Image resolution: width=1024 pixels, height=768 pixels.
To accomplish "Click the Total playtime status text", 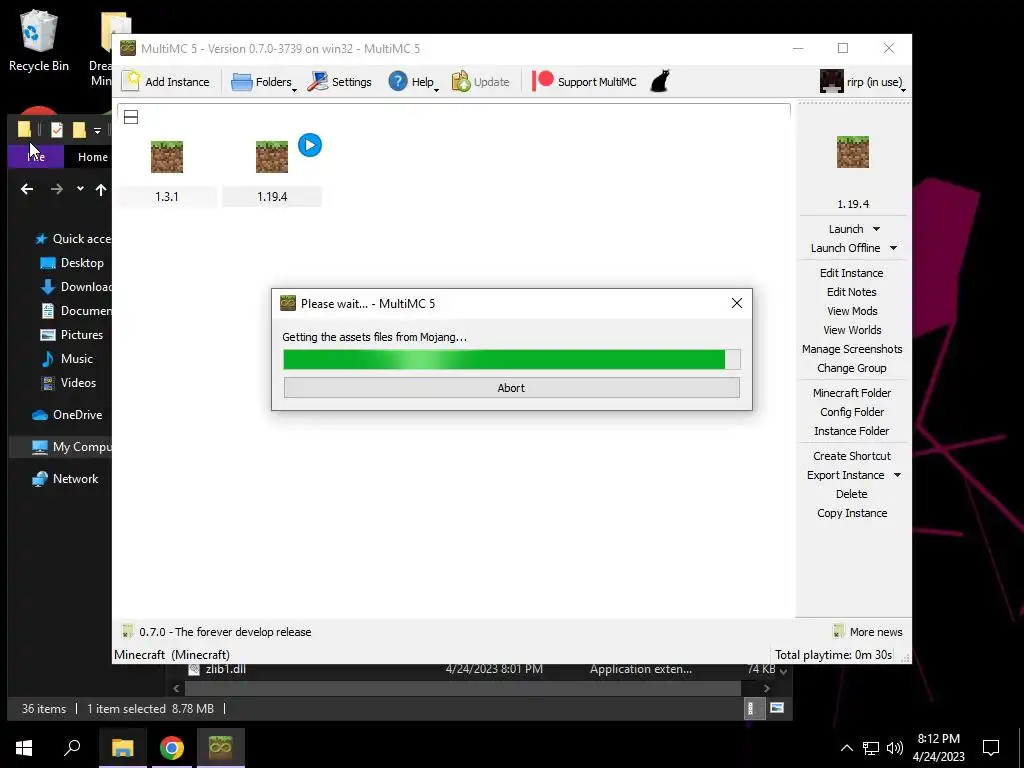I will [x=833, y=654].
